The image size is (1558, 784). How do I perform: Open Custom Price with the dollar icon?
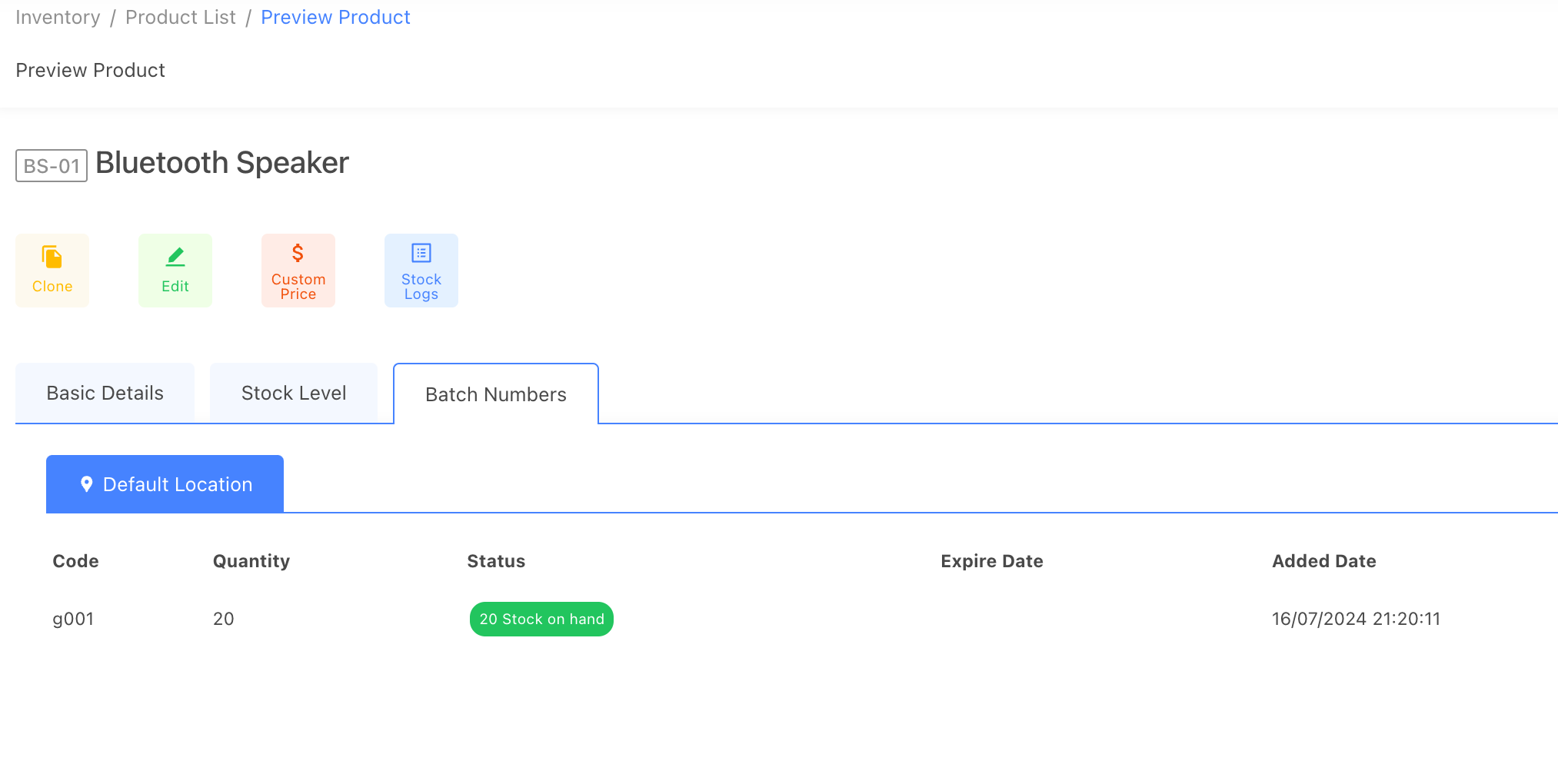298,251
